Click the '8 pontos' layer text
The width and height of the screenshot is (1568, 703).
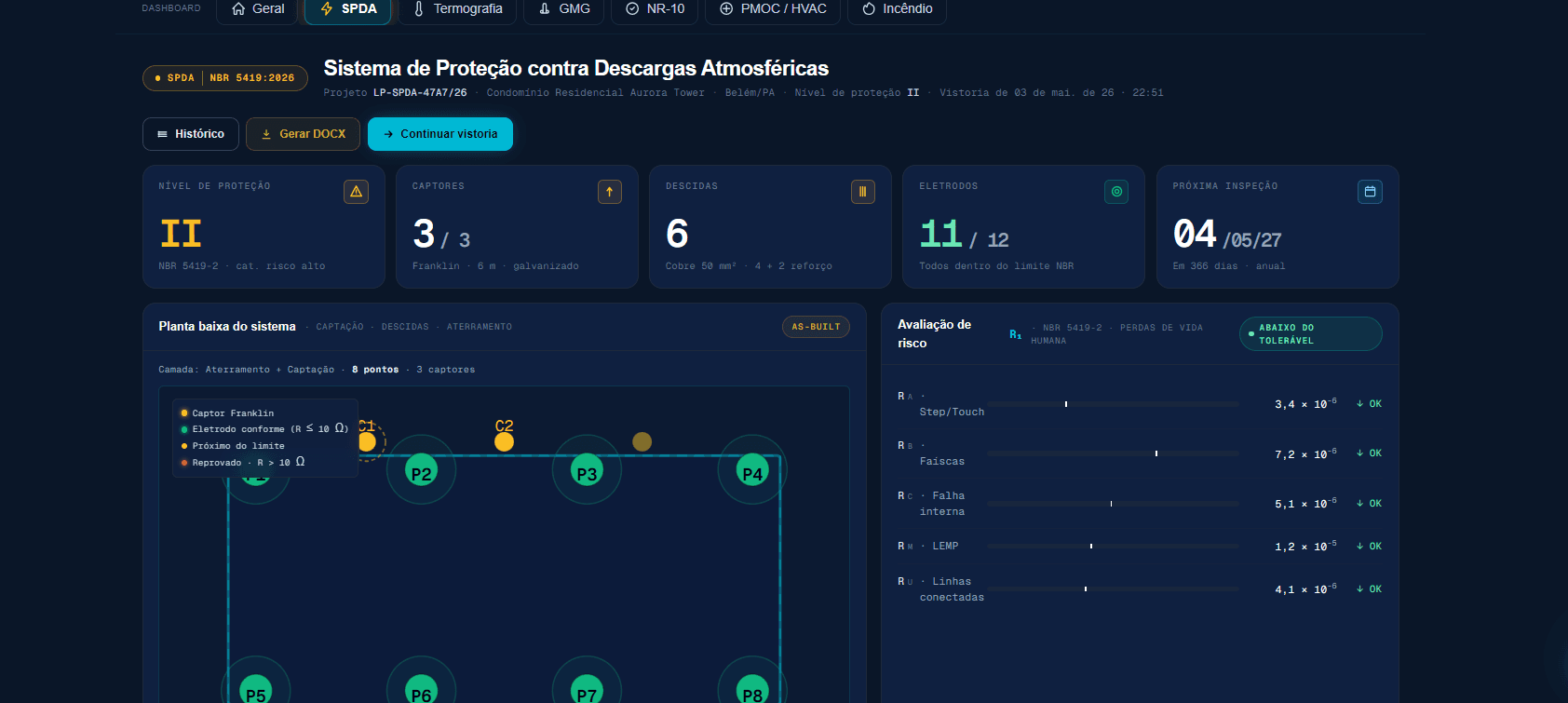(375, 370)
